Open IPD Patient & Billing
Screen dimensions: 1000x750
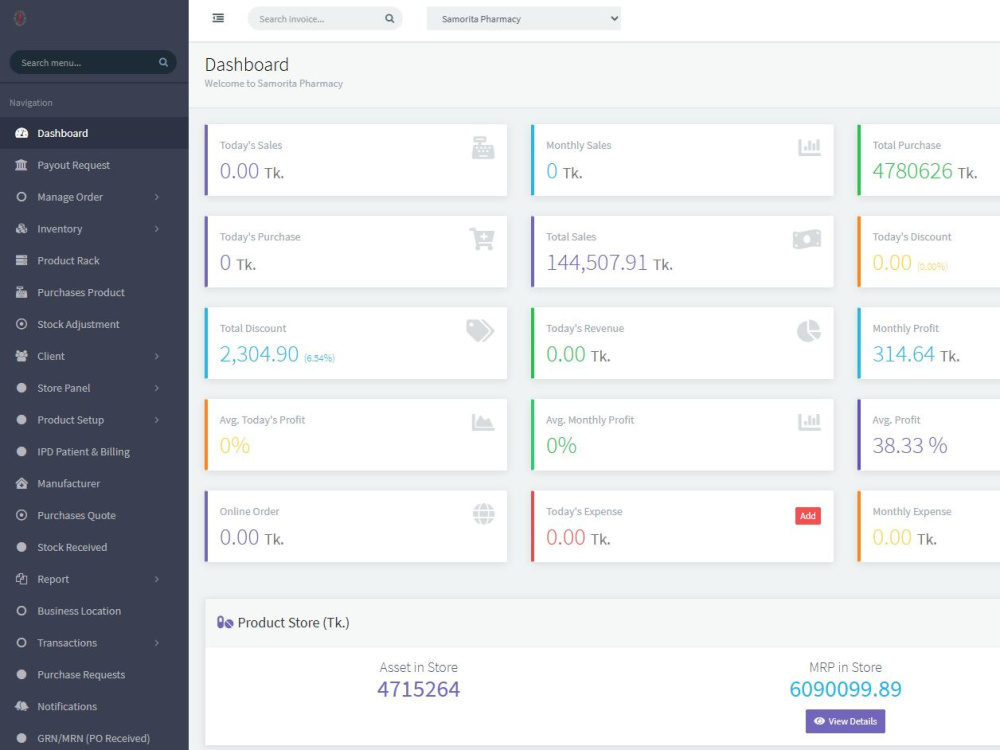94,452
